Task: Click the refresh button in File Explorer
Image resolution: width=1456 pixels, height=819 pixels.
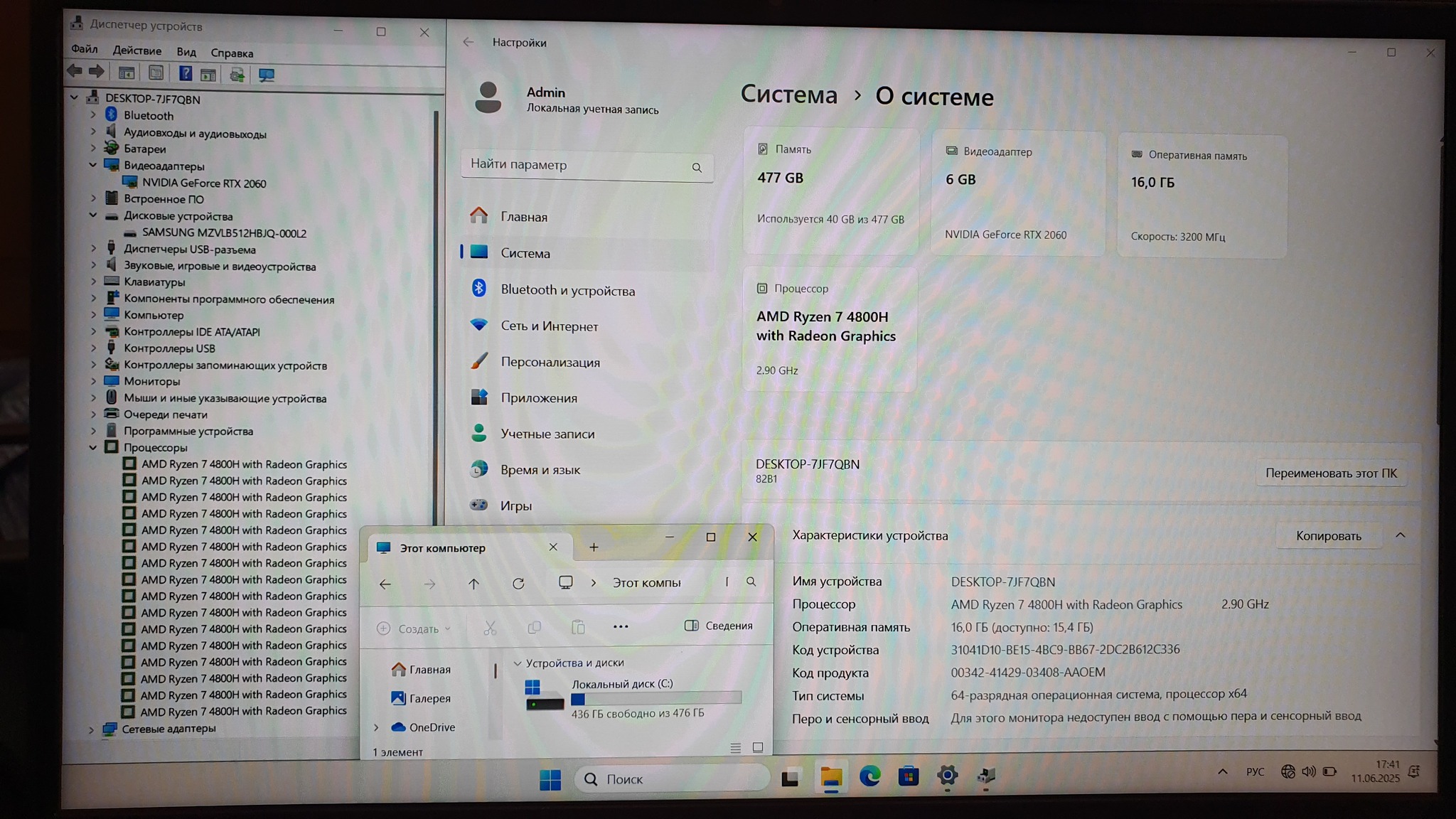Action: (518, 584)
